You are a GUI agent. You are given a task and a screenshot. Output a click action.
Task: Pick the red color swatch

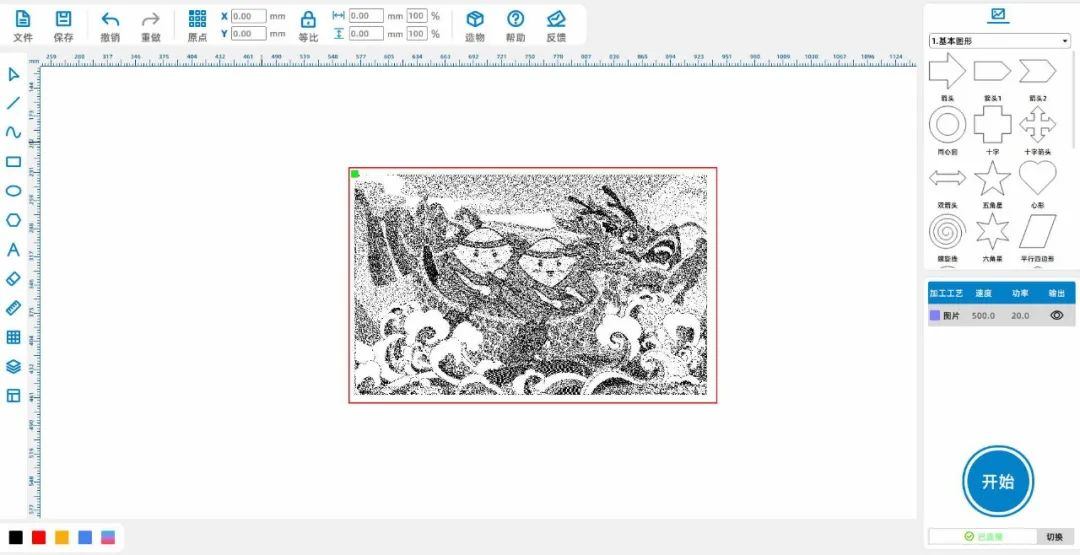point(39,537)
